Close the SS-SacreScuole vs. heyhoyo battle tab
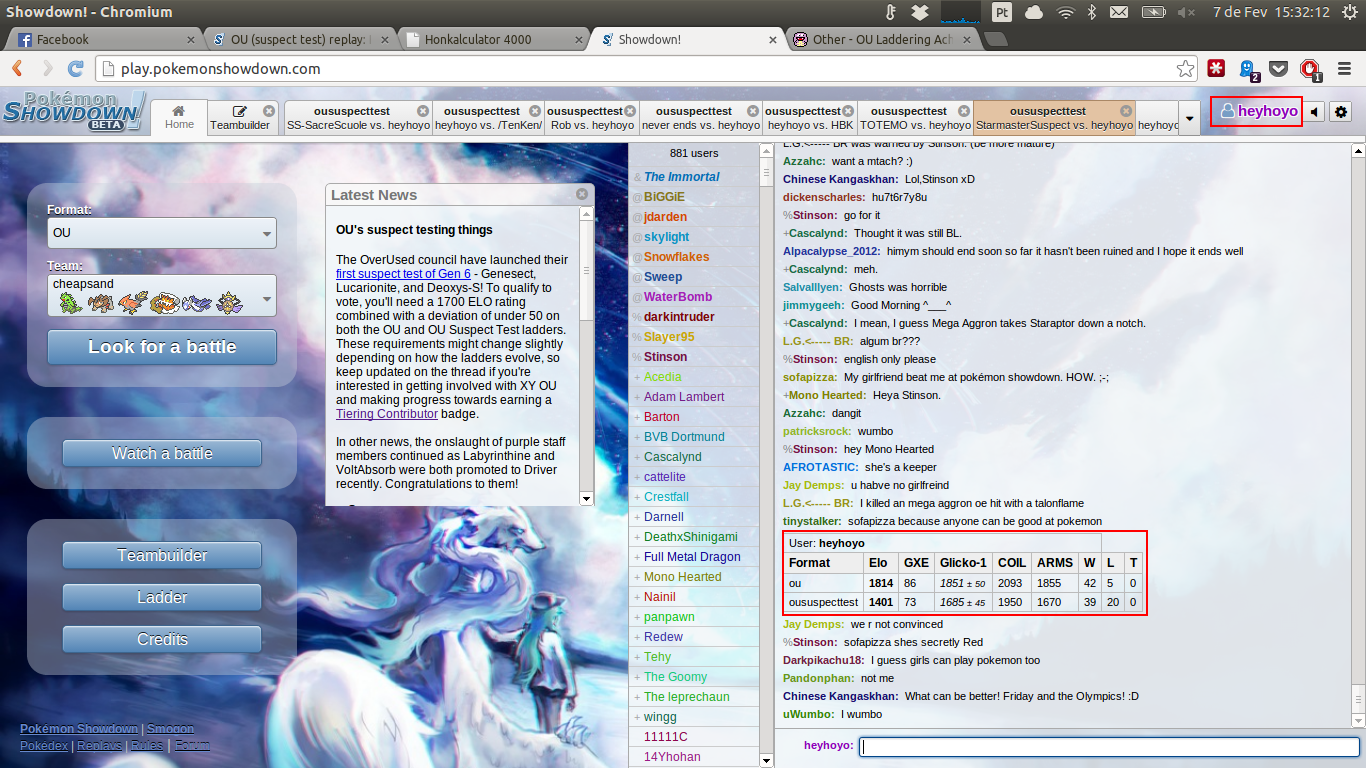 click(422, 111)
